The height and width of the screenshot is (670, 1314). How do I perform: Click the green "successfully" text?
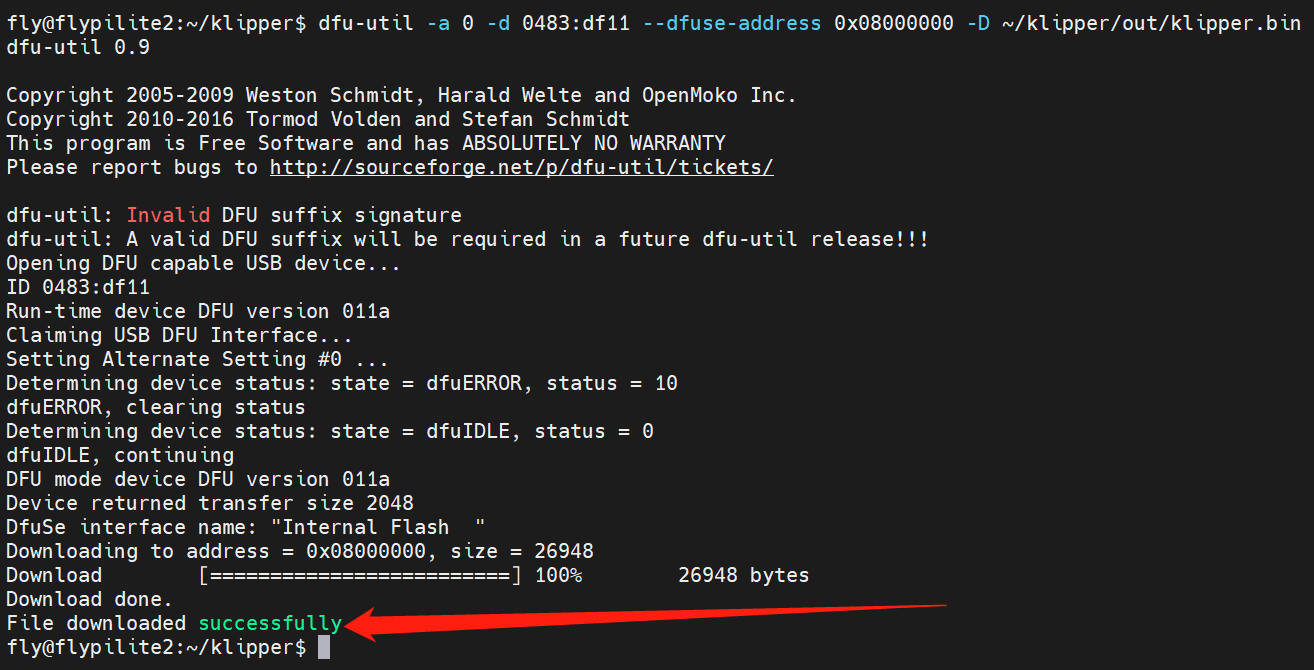pos(270,623)
